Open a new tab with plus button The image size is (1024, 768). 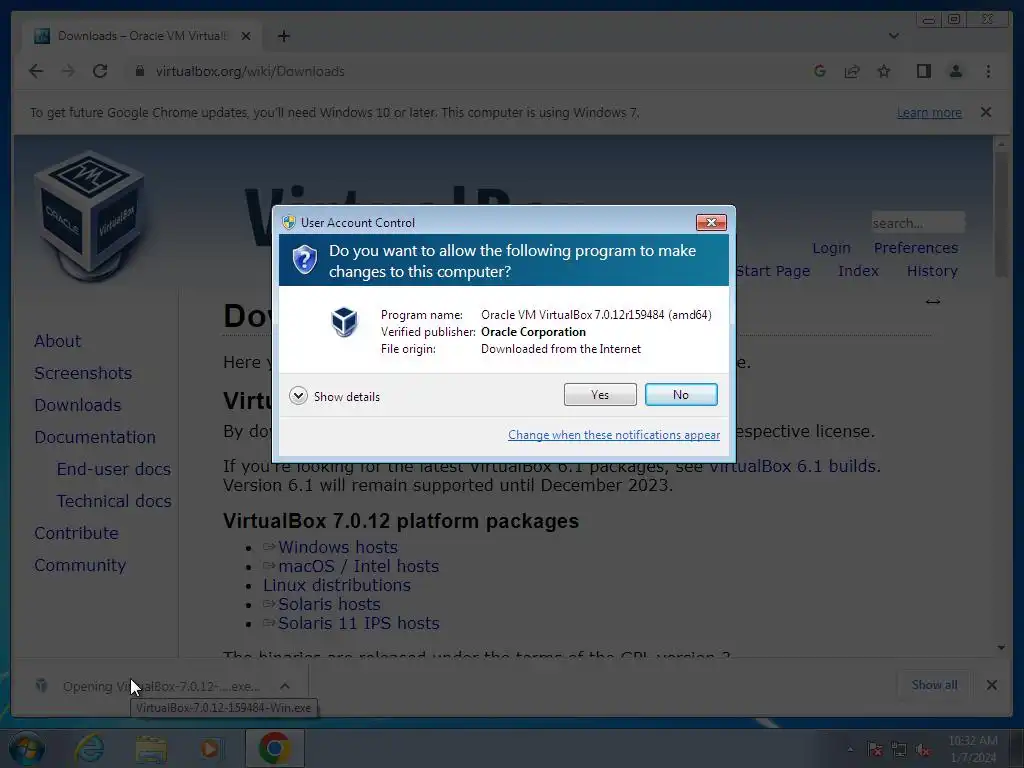point(283,36)
